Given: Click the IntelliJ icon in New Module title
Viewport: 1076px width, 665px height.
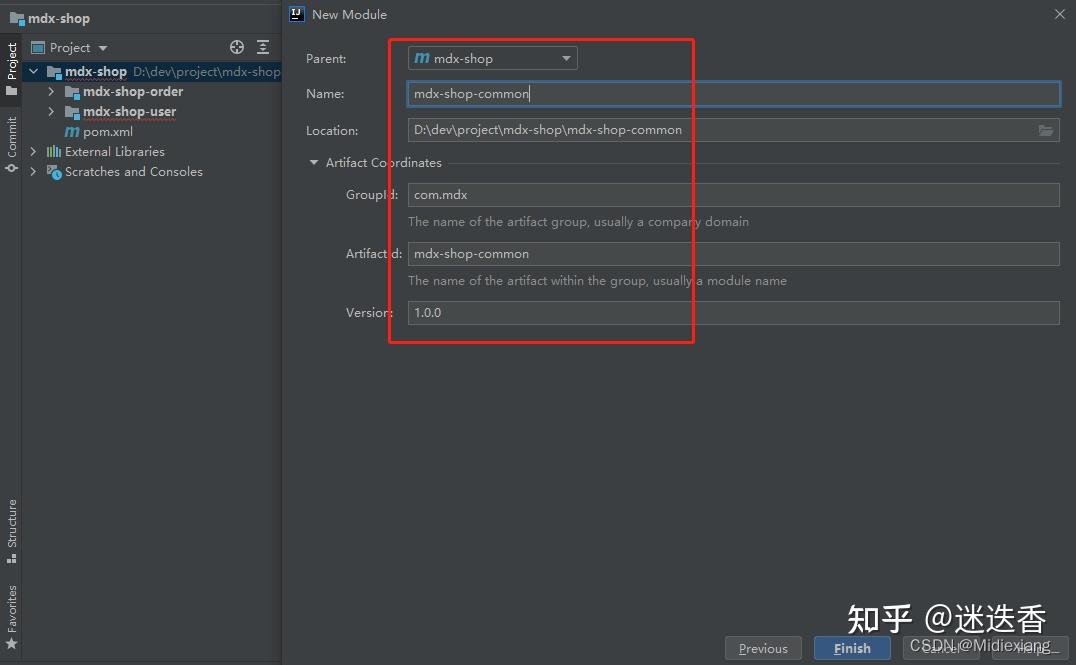Looking at the screenshot, I should pos(296,14).
